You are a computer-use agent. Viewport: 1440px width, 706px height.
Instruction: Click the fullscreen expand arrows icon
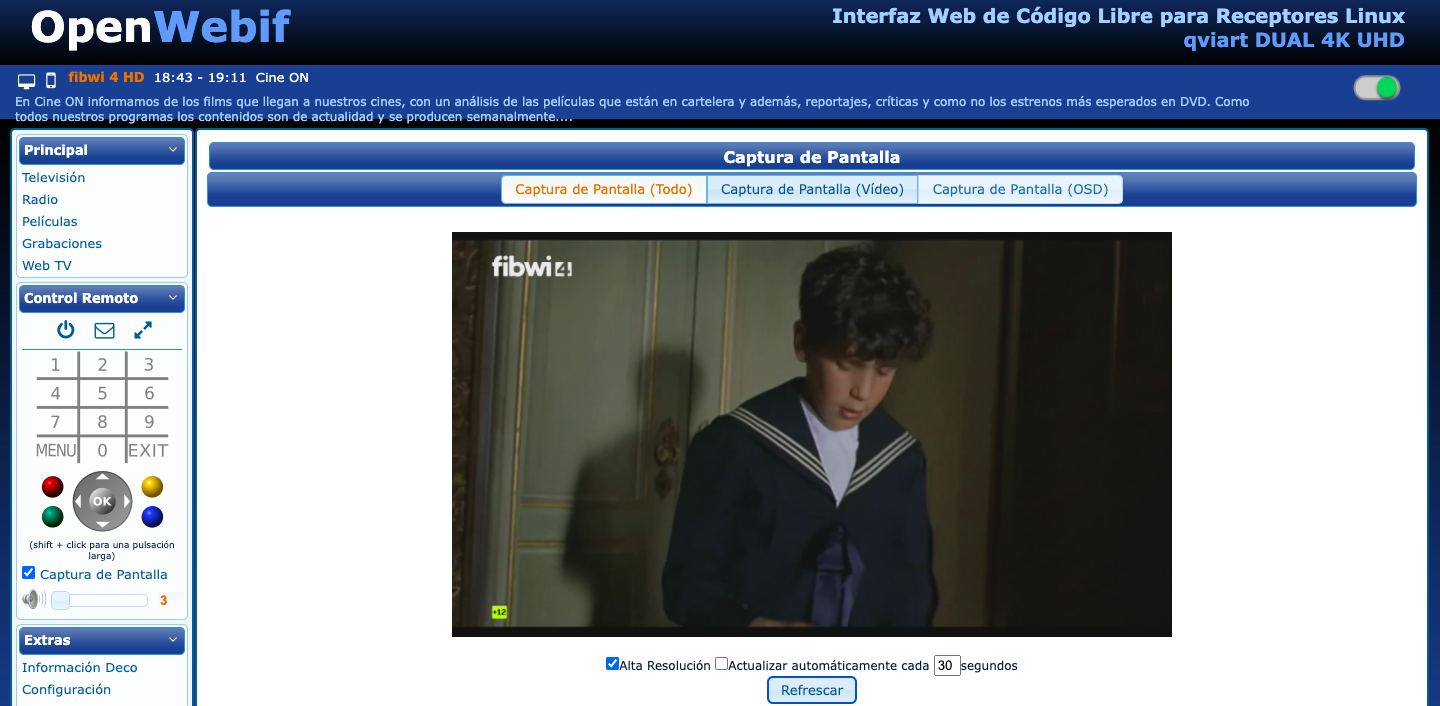(143, 330)
